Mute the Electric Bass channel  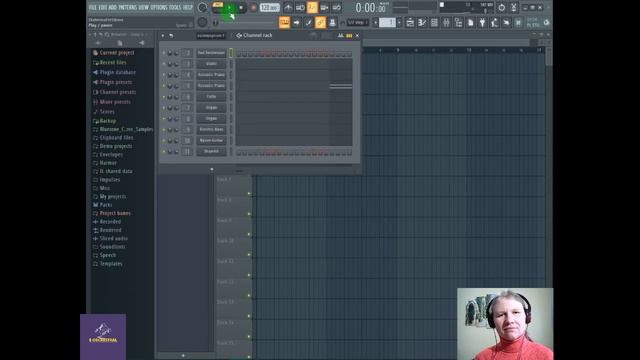point(164,129)
